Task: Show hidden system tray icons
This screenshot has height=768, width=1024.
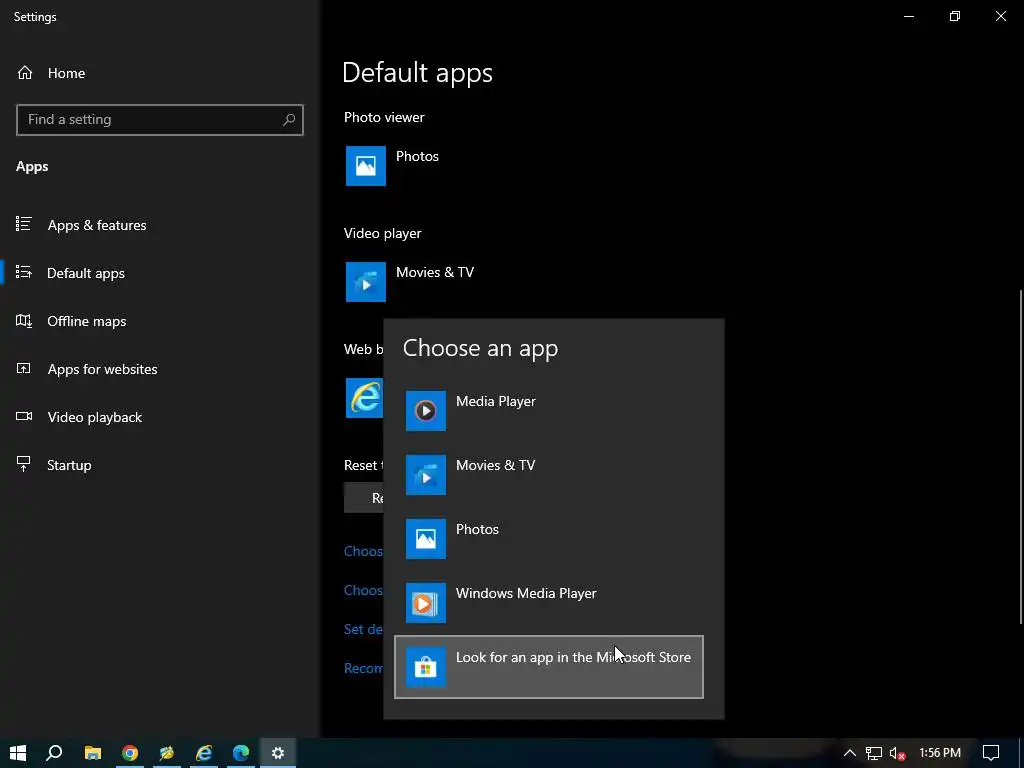Action: point(849,753)
